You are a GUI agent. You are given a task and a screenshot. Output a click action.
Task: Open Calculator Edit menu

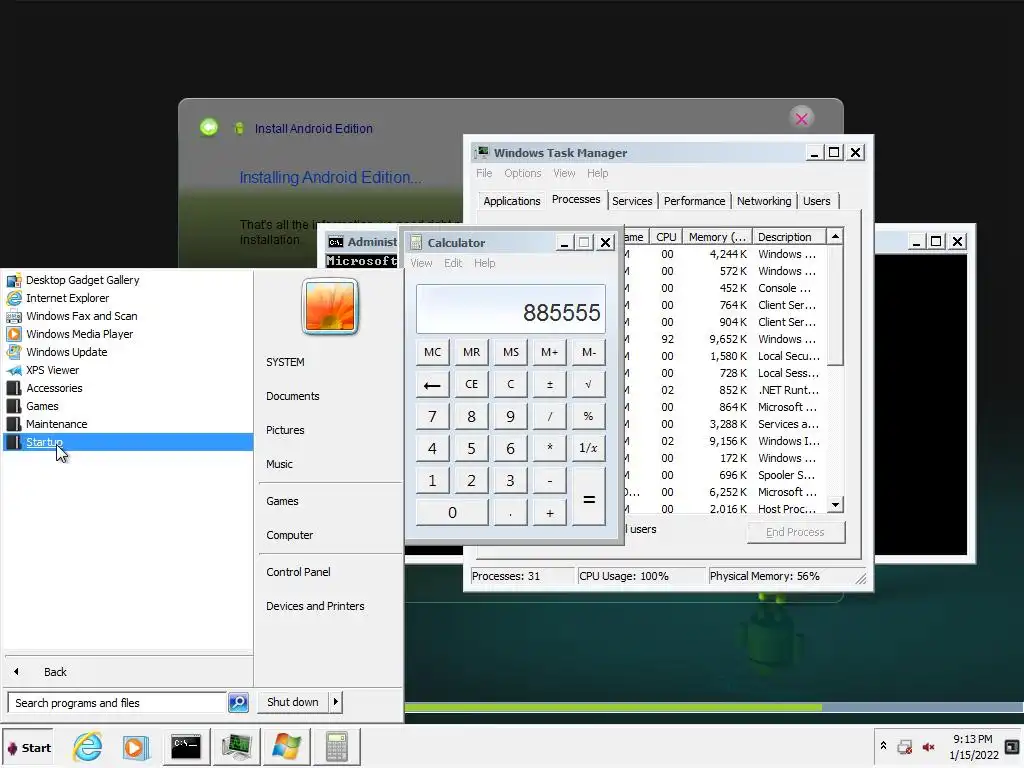click(x=453, y=263)
